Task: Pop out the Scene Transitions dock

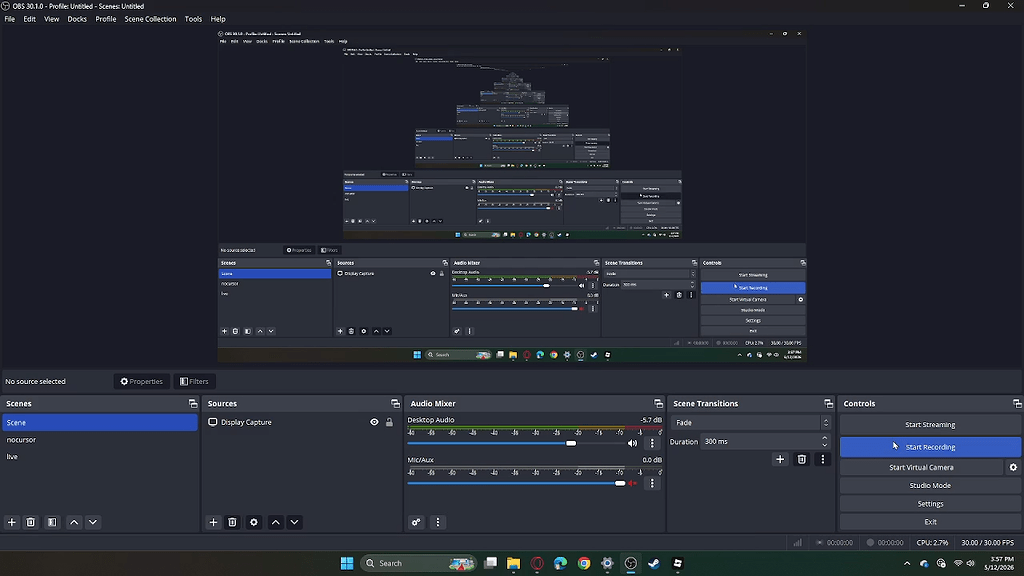Action: pos(828,404)
